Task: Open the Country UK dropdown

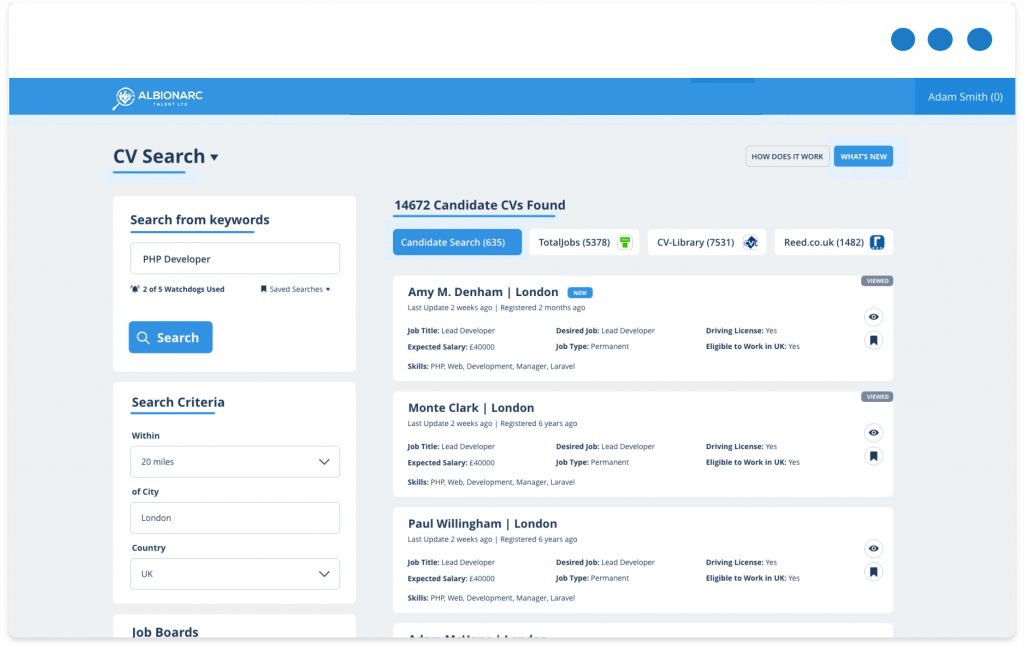Action: 235,574
